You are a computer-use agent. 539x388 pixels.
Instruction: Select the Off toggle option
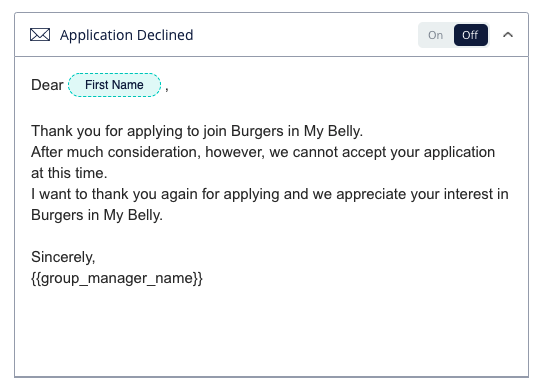pyautogui.click(x=470, y=35)
